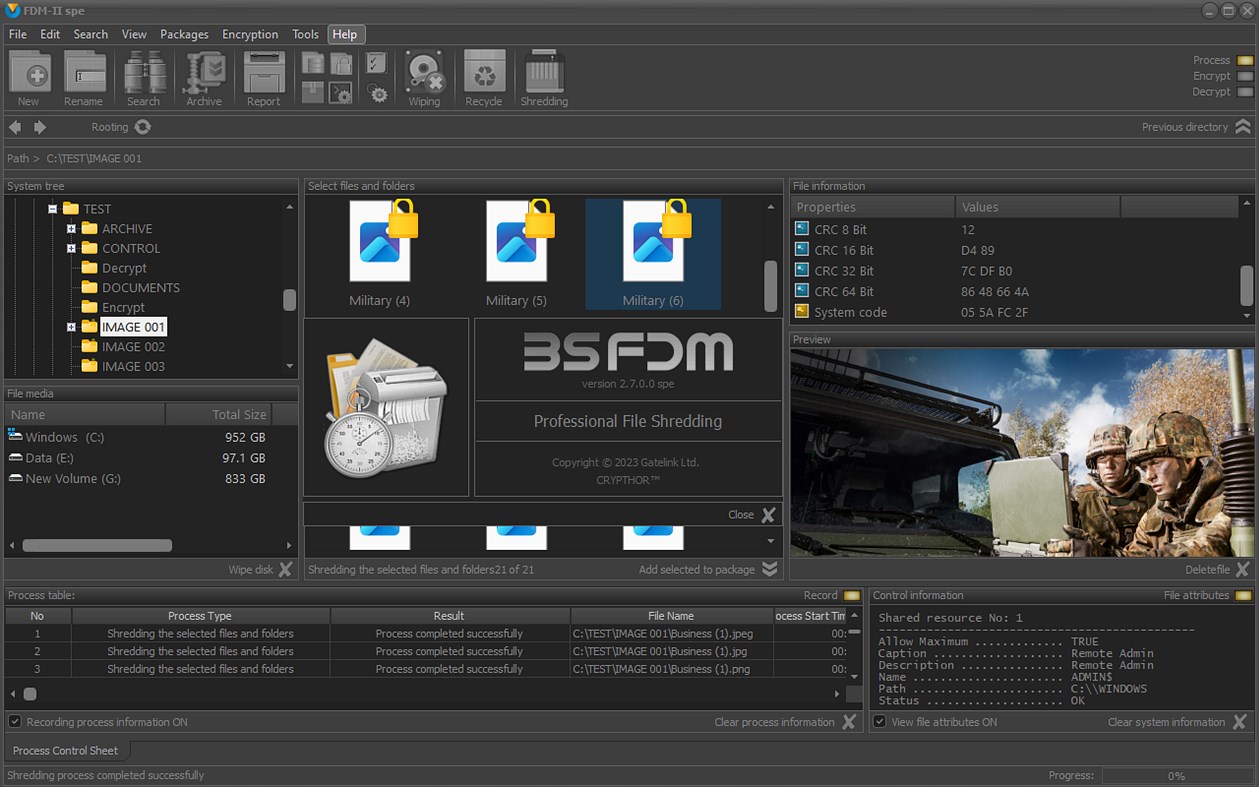Toggle Recording process information off
The image size is (1259, 787).
coord(14,721)
